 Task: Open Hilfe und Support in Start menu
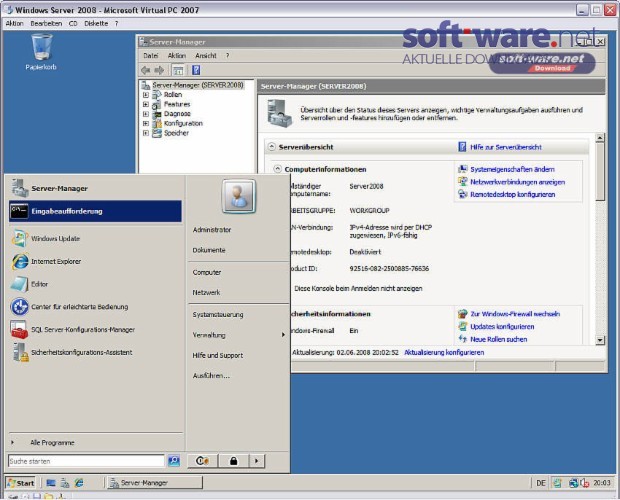(218, 355)
